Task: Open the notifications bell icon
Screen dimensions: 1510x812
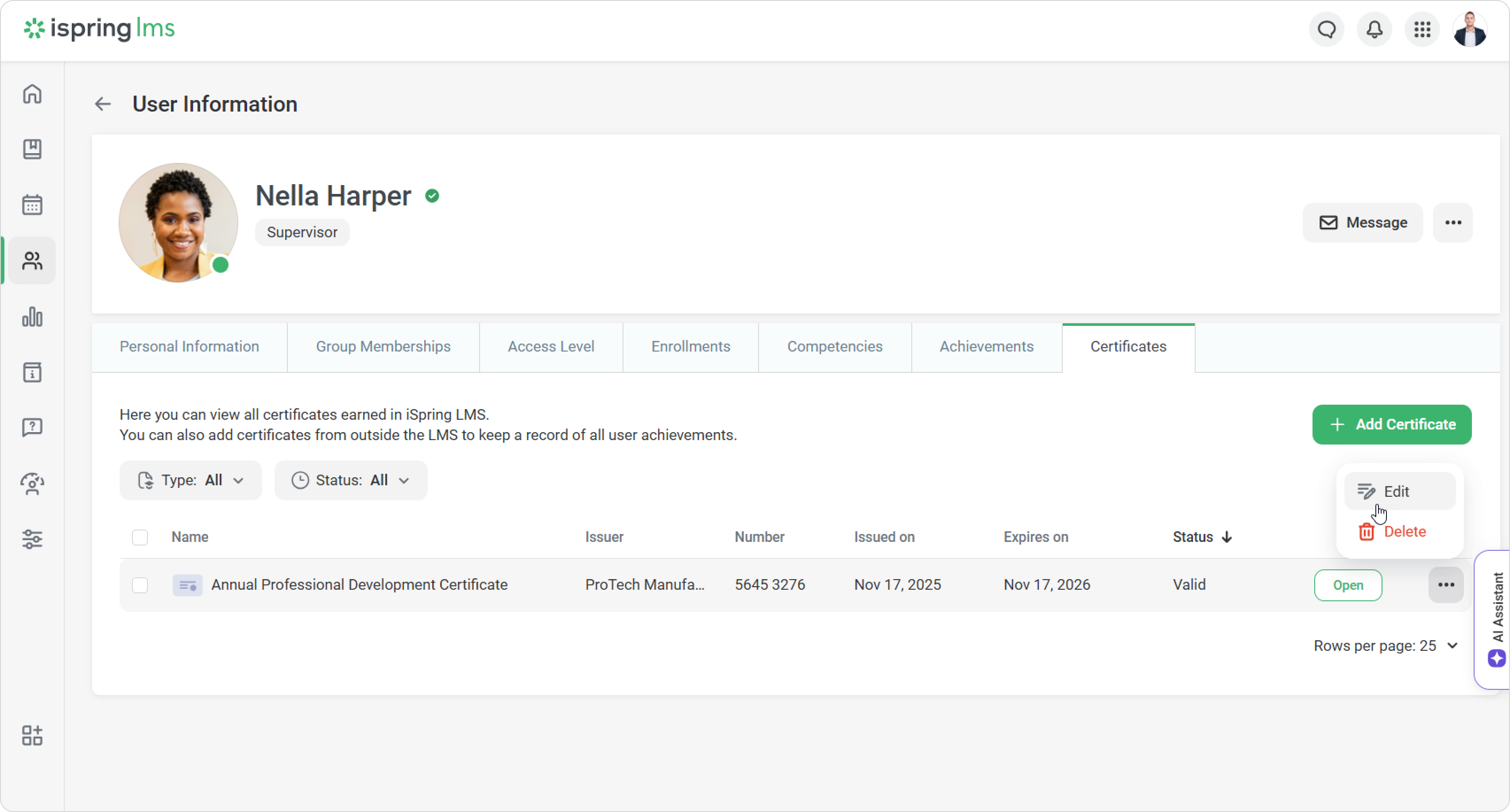Action: [x=1374, y=29]
